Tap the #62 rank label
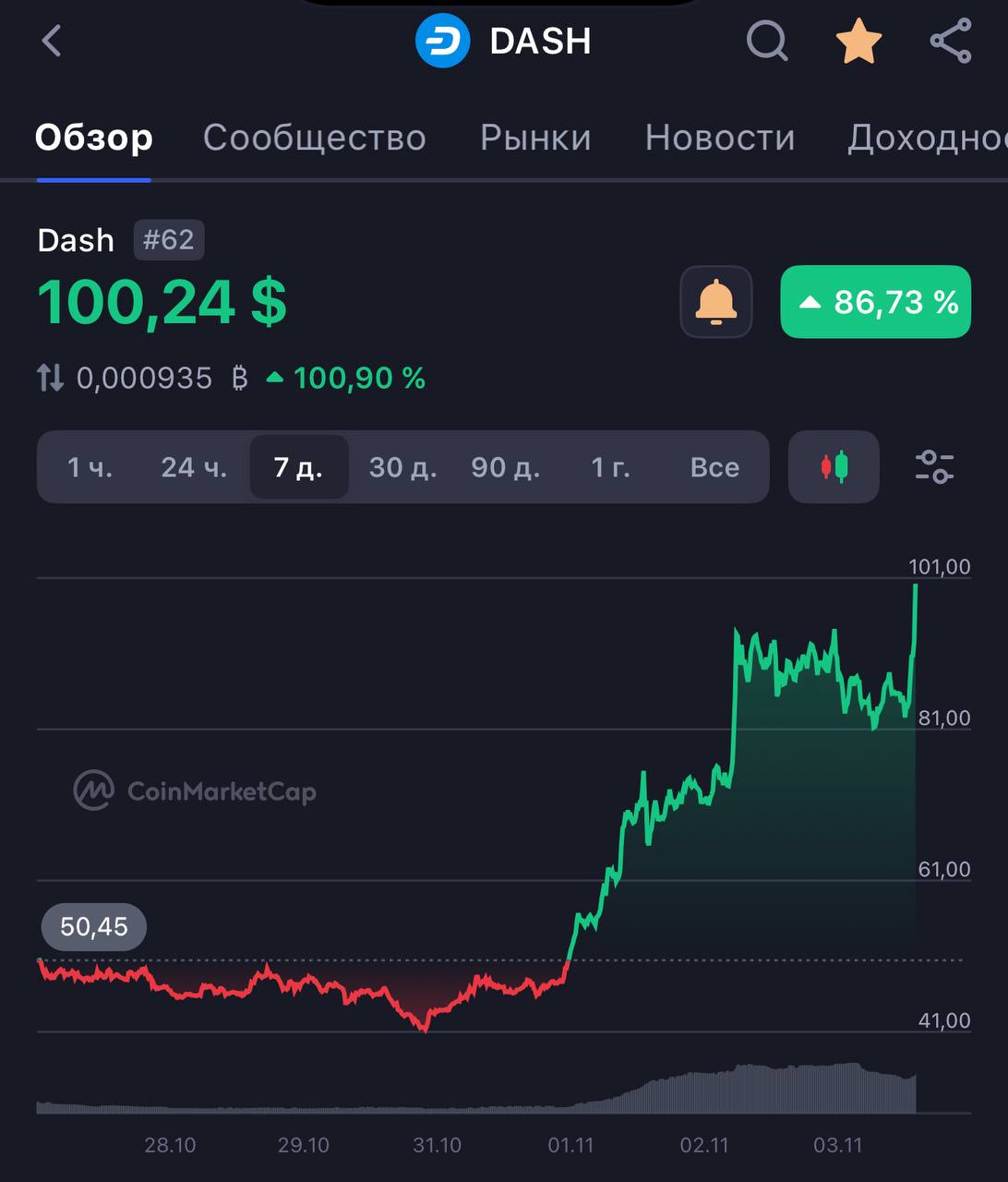Screen dimensions: 1008x1182 (169, 239)
